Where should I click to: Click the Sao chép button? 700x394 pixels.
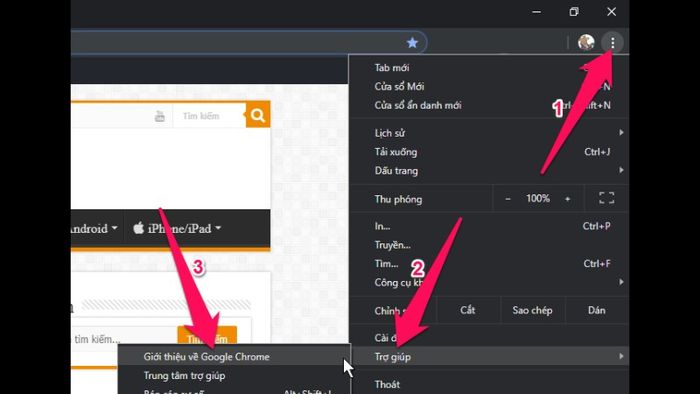(x=532, y=310)
